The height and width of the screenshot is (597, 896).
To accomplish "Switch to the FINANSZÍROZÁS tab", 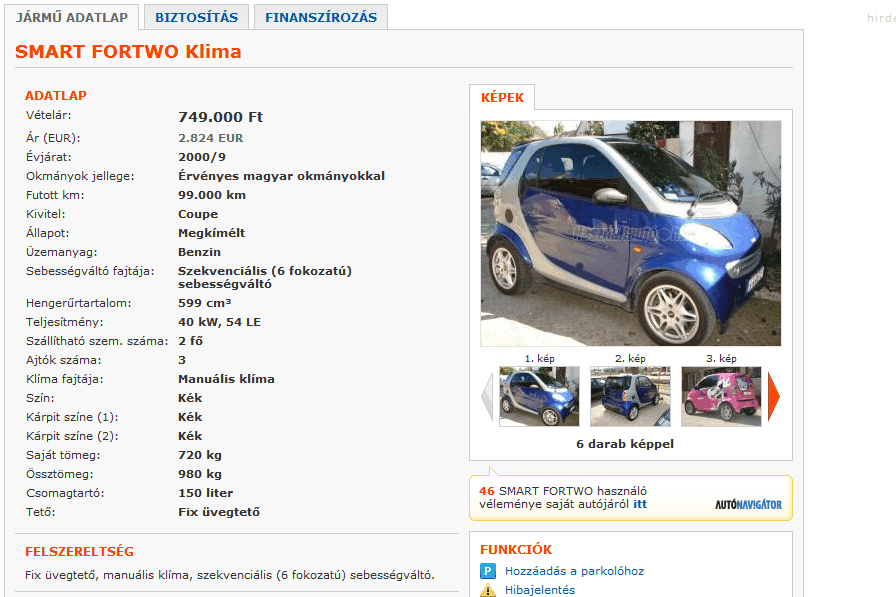I will point(321,17).
